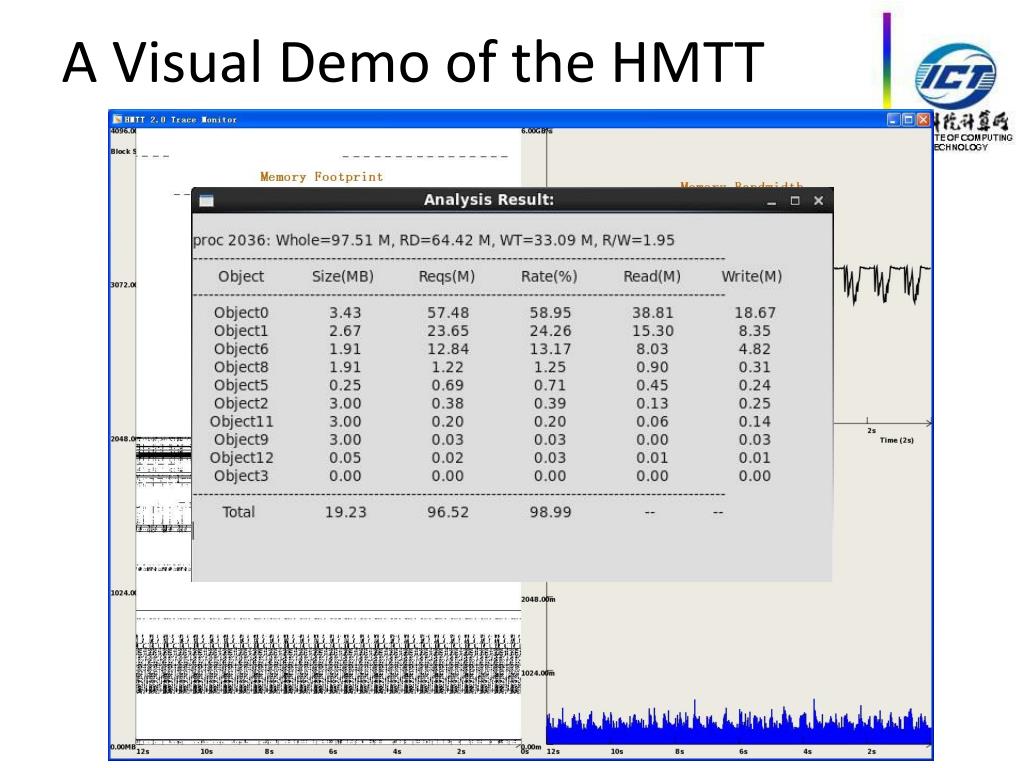The height and width of the screenshot is (768, 1024).
Task: Select the Object8 row label
Action: click(241, 367)
